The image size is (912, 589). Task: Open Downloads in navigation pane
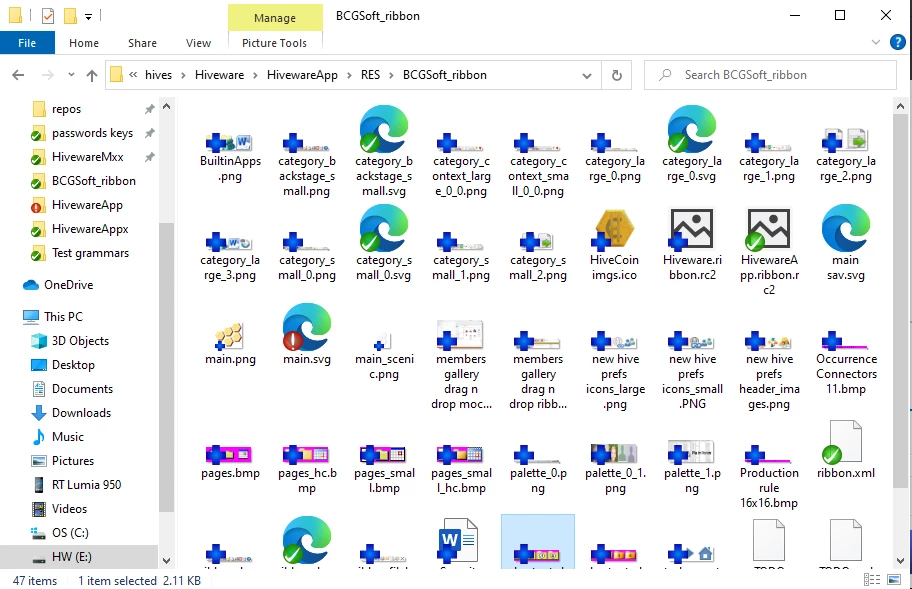81,413
